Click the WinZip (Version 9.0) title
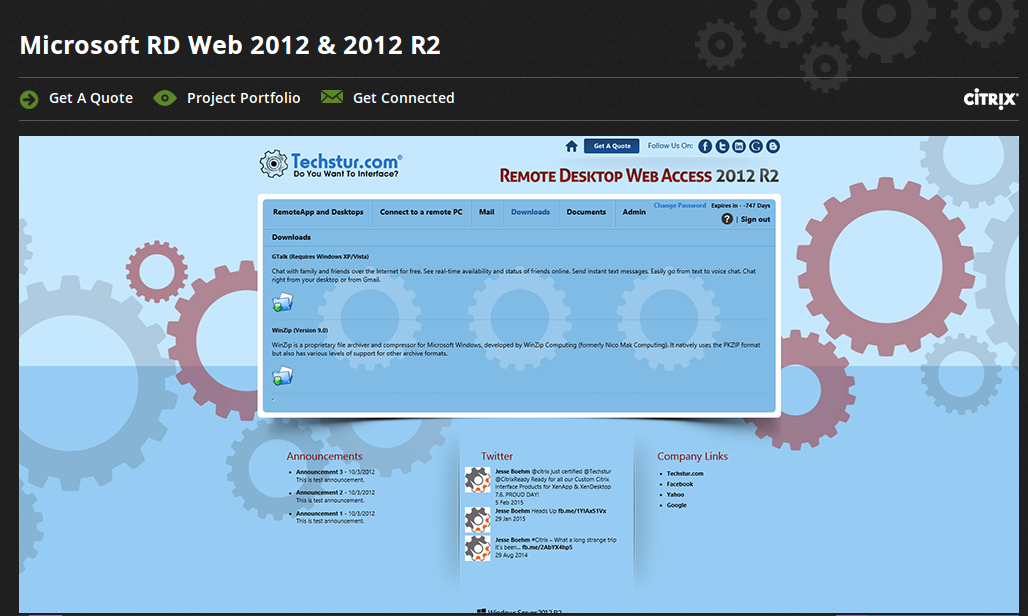 pos(300,330)
